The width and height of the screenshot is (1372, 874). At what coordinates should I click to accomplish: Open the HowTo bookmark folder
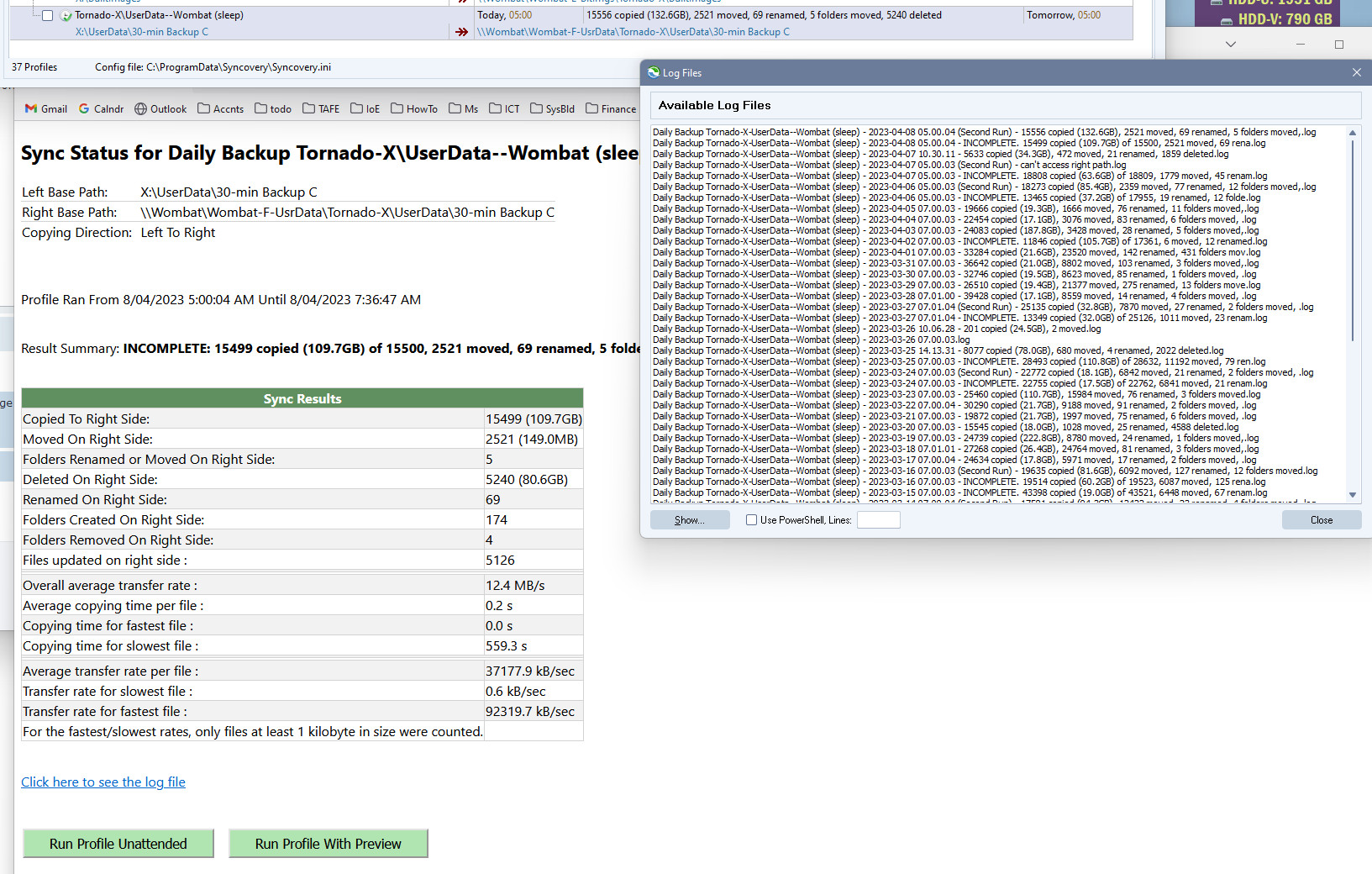pyautogui.click(x=414, y=108)
